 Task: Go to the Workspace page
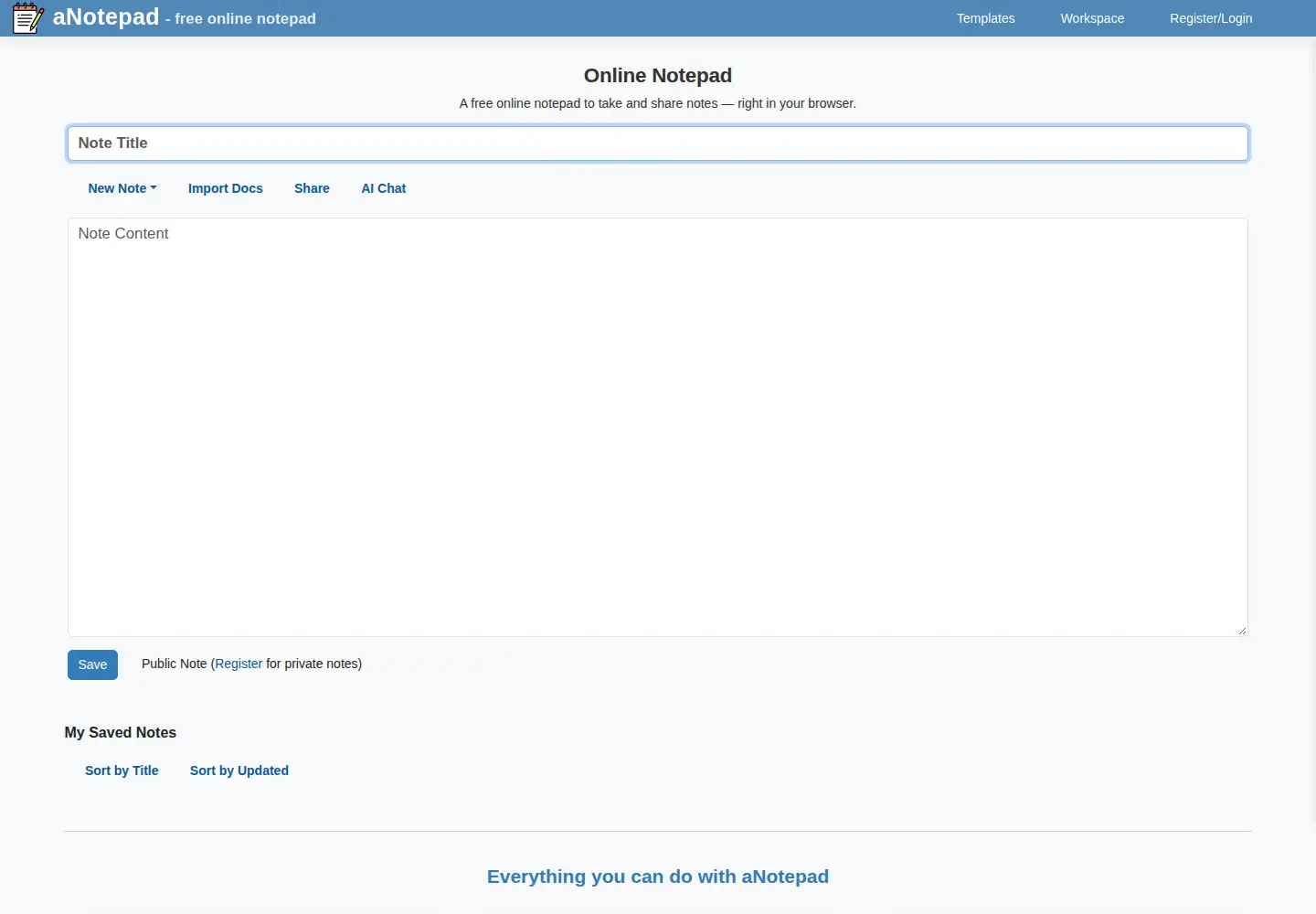[1092, 18]
